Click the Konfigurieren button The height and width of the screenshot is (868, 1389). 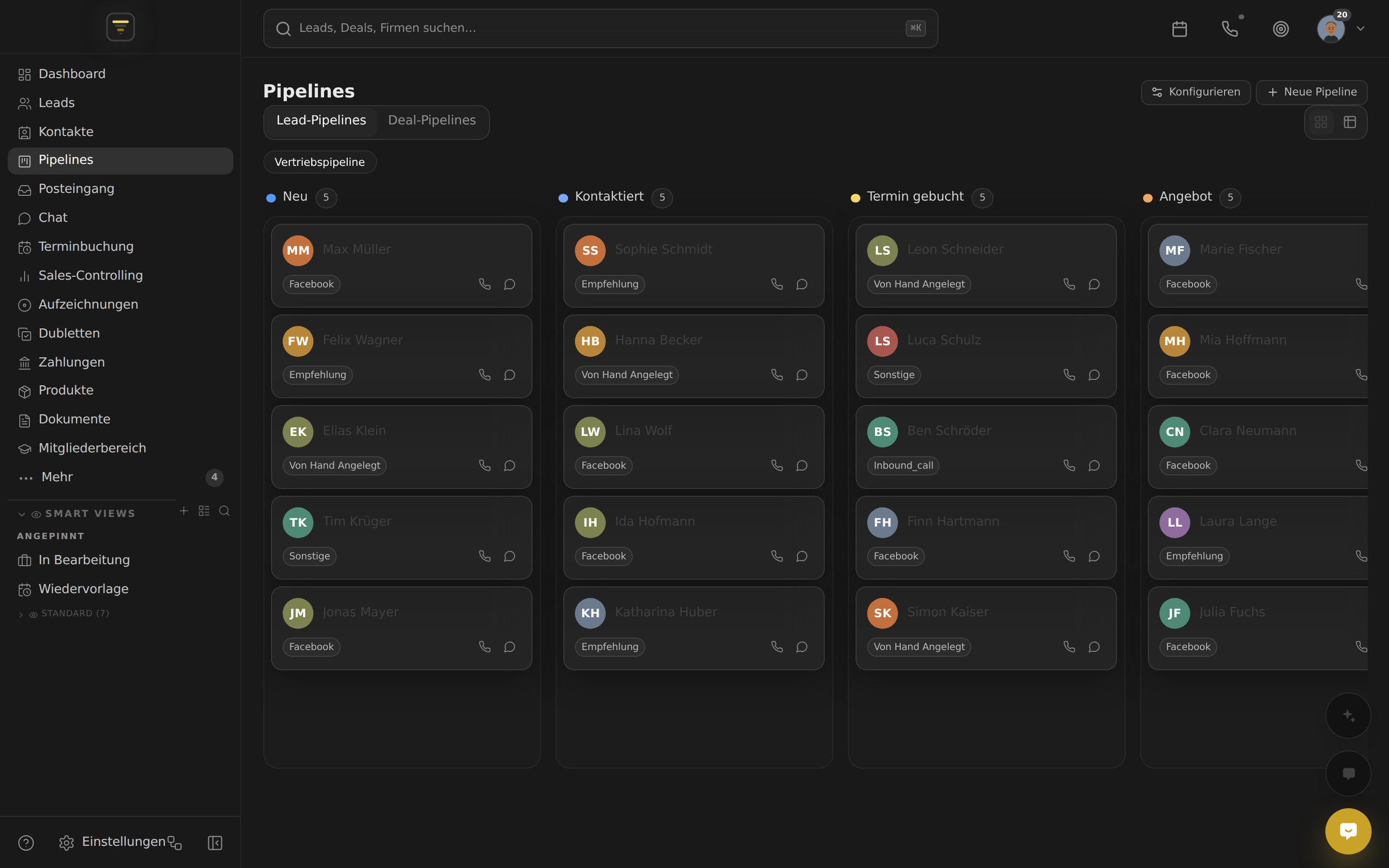click(x=1196, y=92)
